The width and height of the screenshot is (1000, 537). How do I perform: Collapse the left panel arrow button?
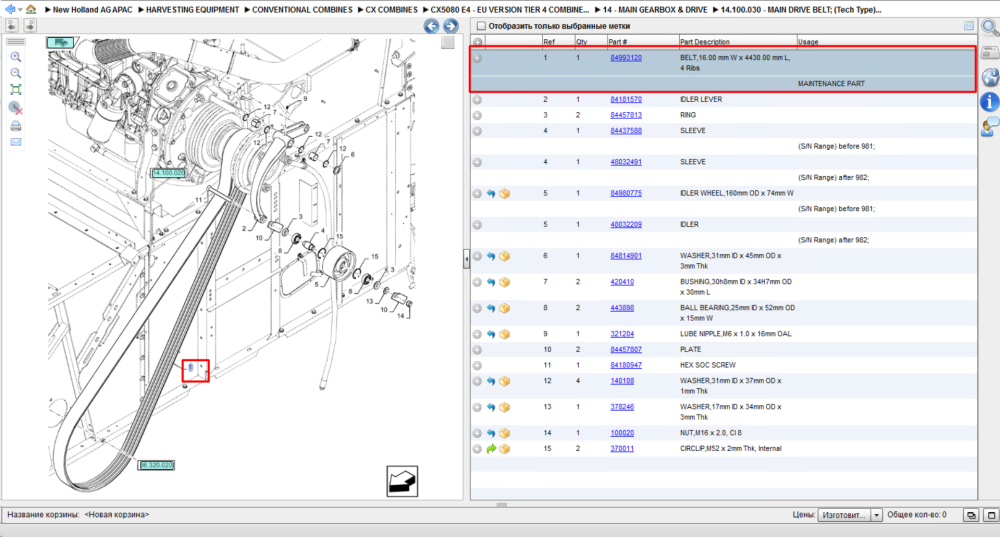tap(12, 26)
